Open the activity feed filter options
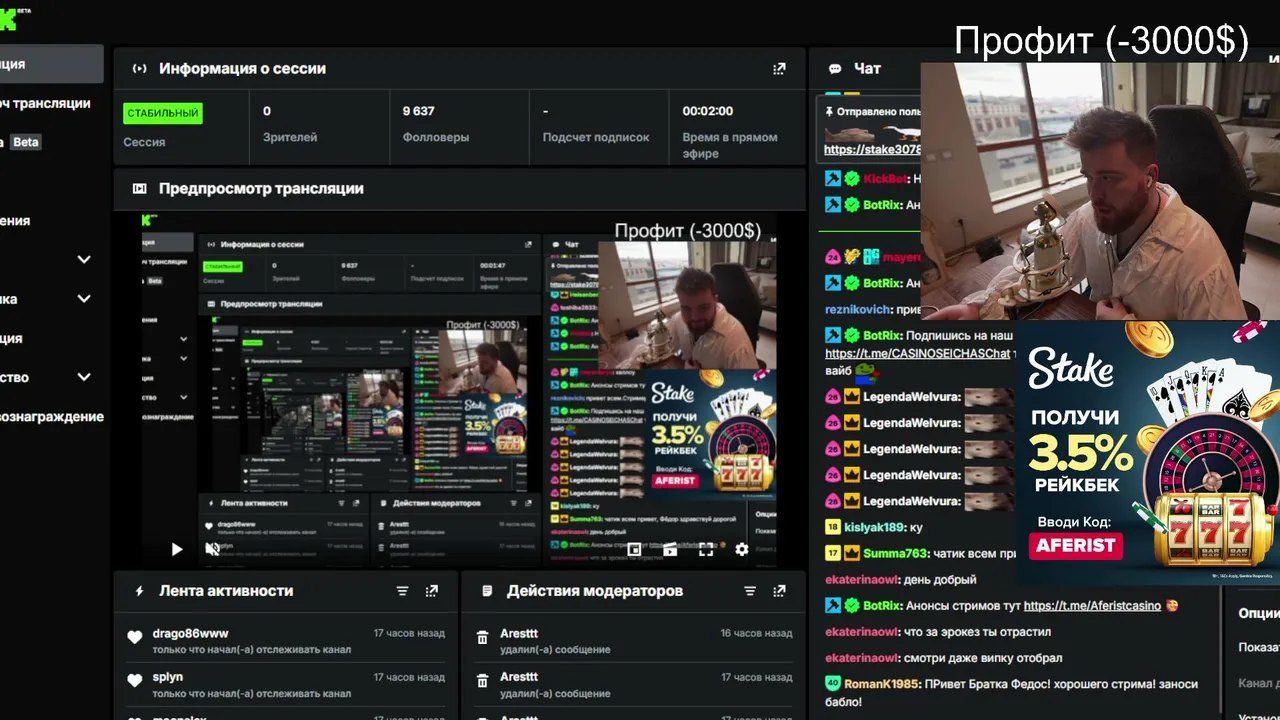This screenshot has height=720, width=1280. 403,591
